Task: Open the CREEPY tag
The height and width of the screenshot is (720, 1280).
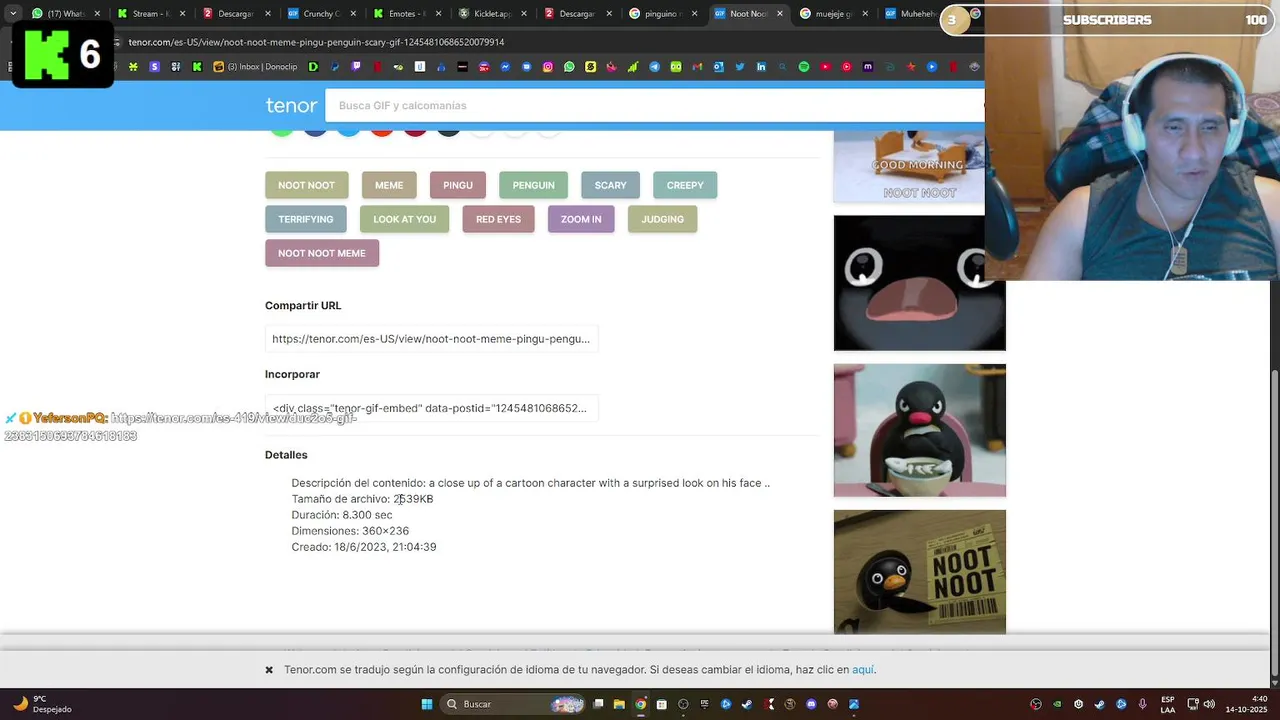Action: (x=685, y=185)
